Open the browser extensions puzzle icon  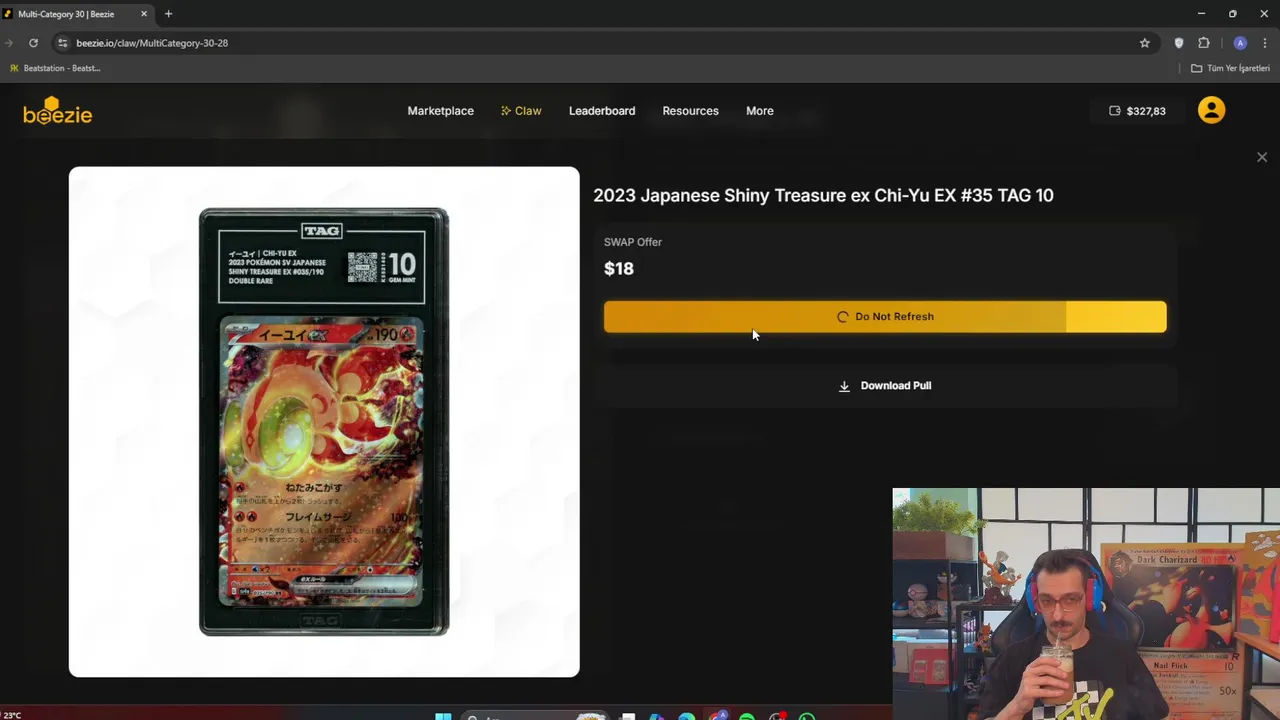coord(1204,43)
